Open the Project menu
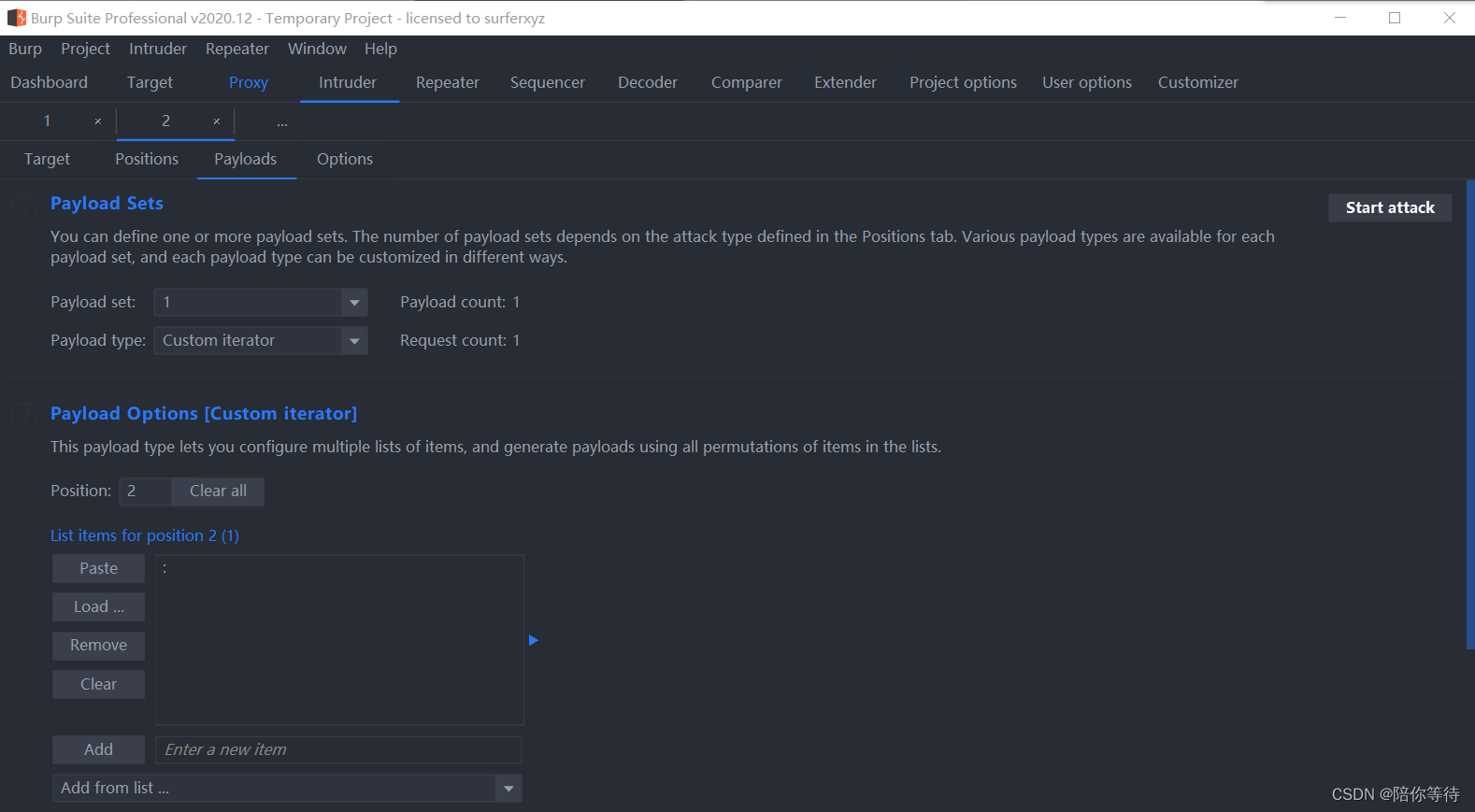 [85, 49]
